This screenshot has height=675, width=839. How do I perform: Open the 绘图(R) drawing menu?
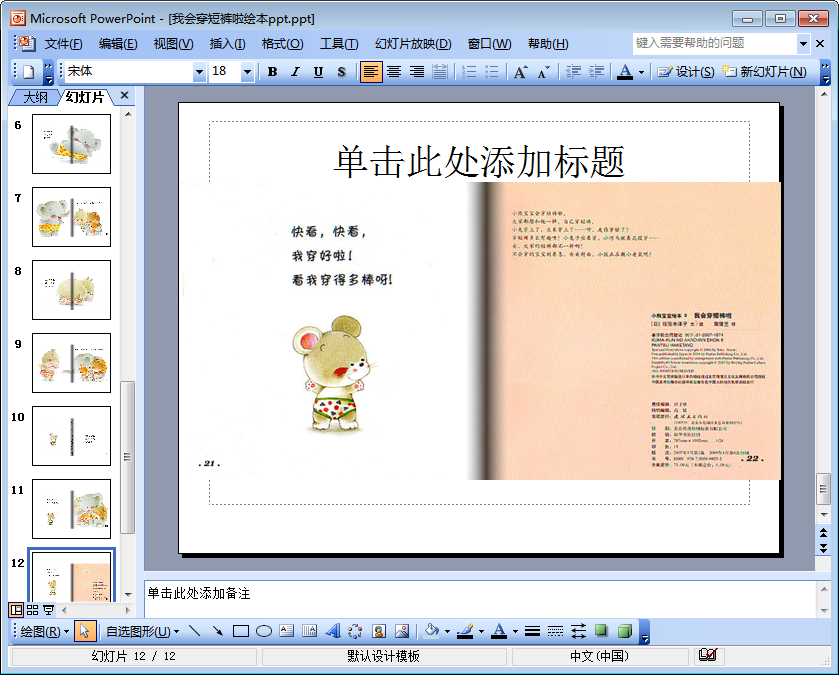pyautogui.click(x=44, y=632)
